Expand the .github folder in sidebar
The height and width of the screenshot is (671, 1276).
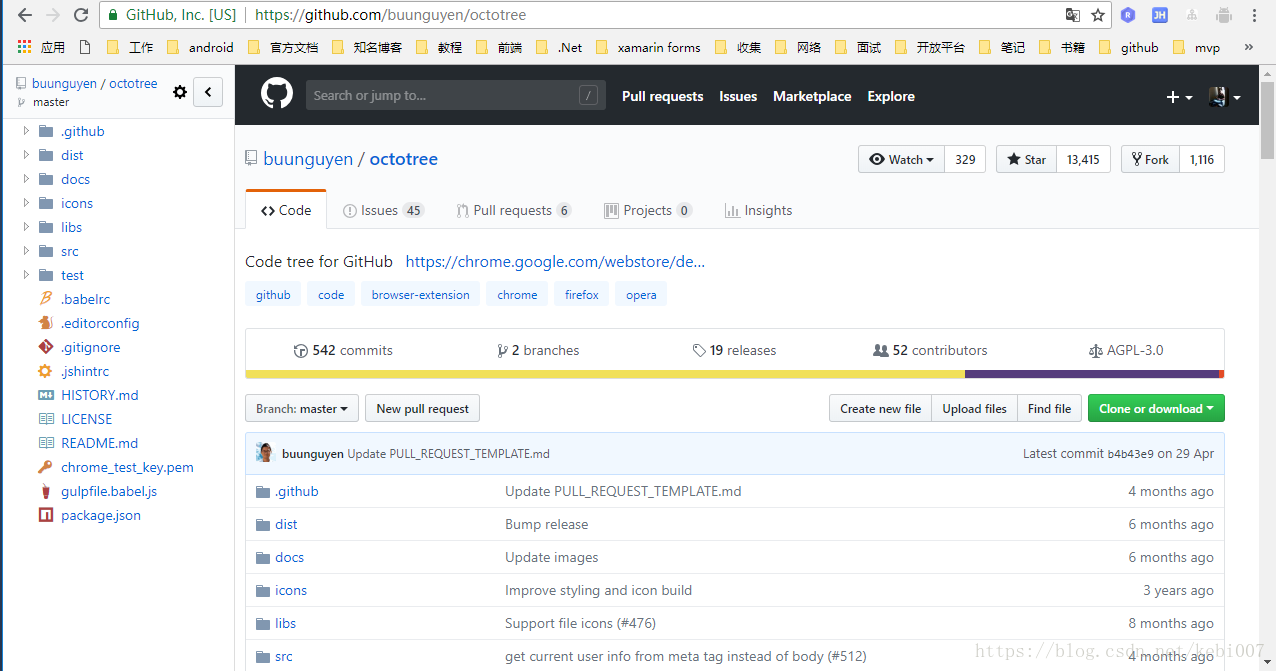coord(26,131)
